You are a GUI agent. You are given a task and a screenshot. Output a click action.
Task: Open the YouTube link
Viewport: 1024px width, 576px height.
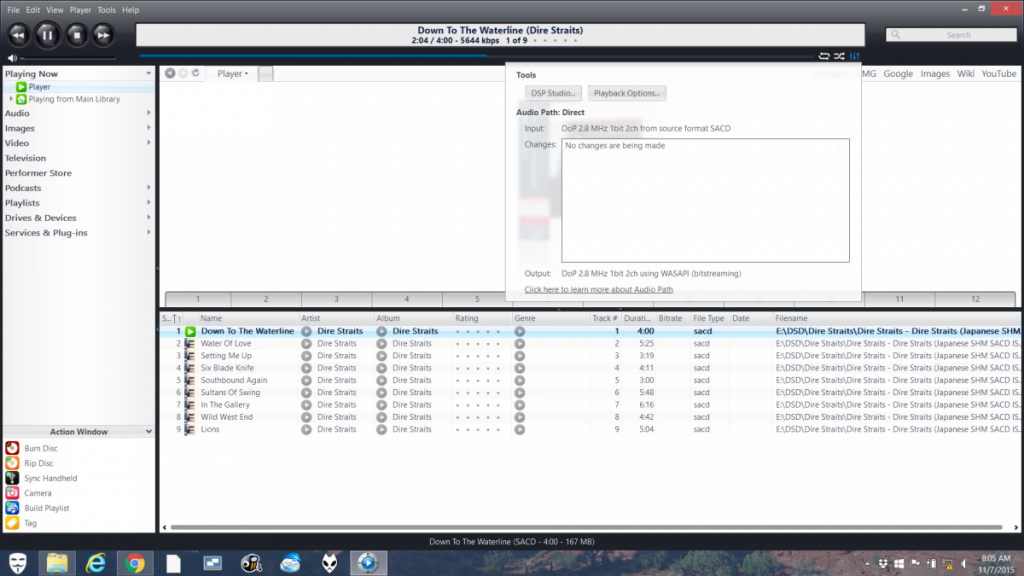click(x=999, y=74)
